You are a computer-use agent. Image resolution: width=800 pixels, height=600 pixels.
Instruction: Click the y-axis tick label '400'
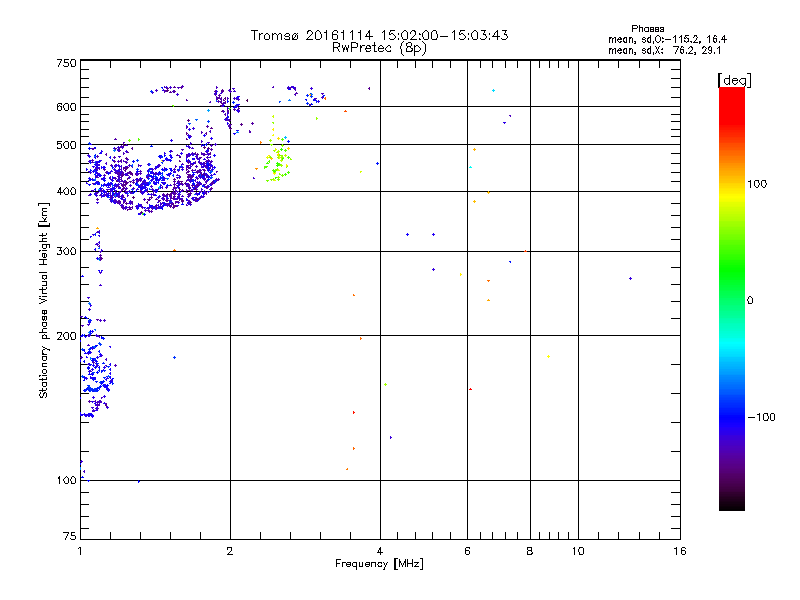pos(66,191)
